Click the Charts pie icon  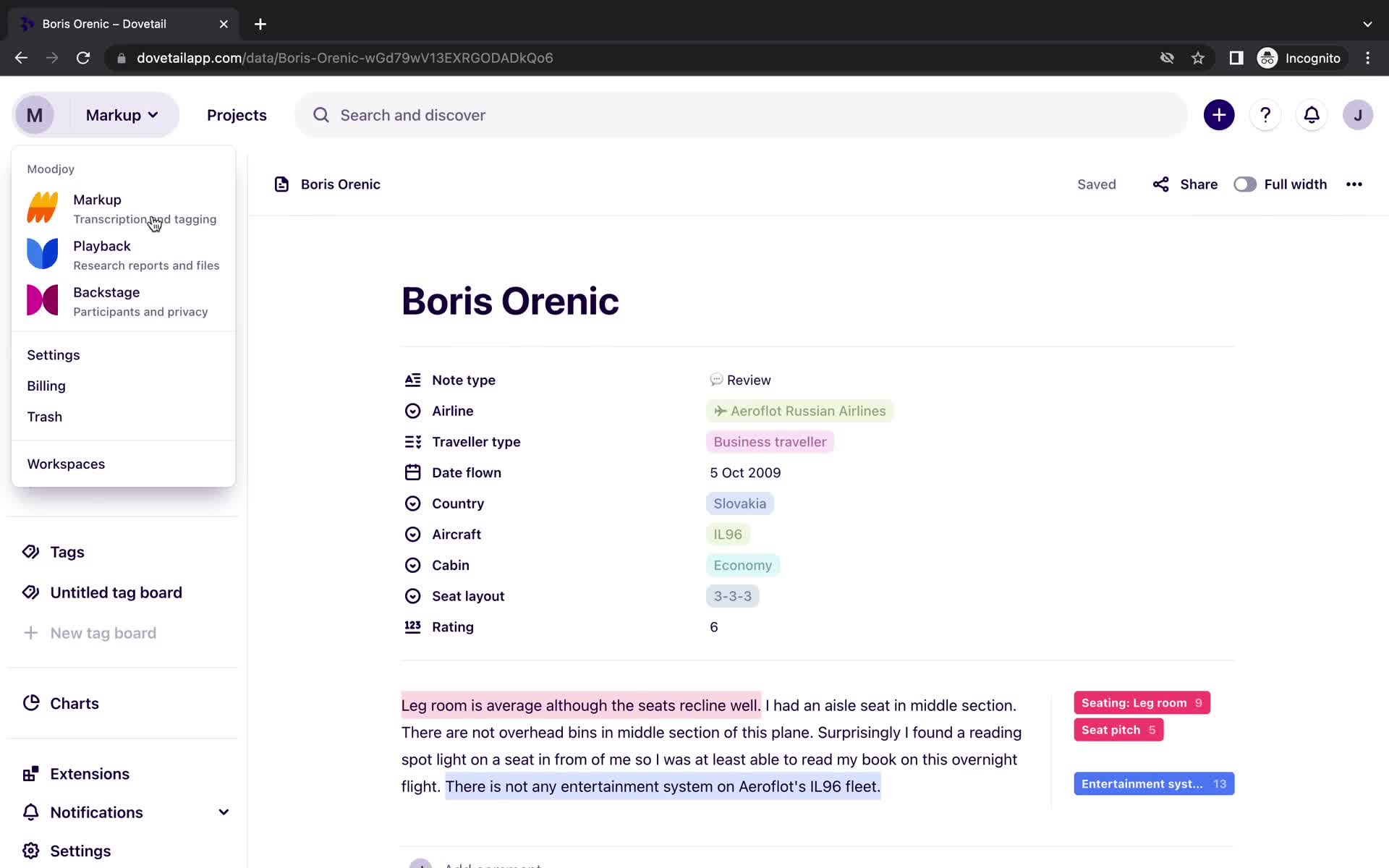[30, 703]
